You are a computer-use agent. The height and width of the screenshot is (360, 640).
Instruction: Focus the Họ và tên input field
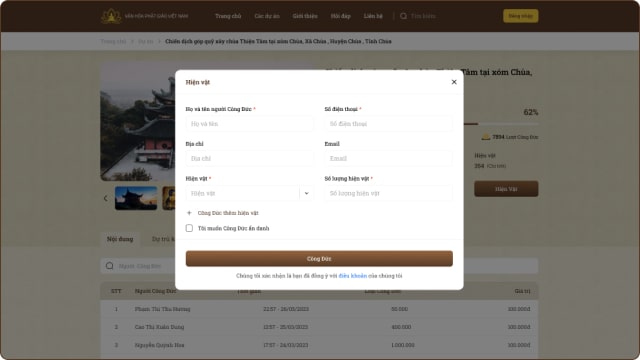[x=249, y=124]
